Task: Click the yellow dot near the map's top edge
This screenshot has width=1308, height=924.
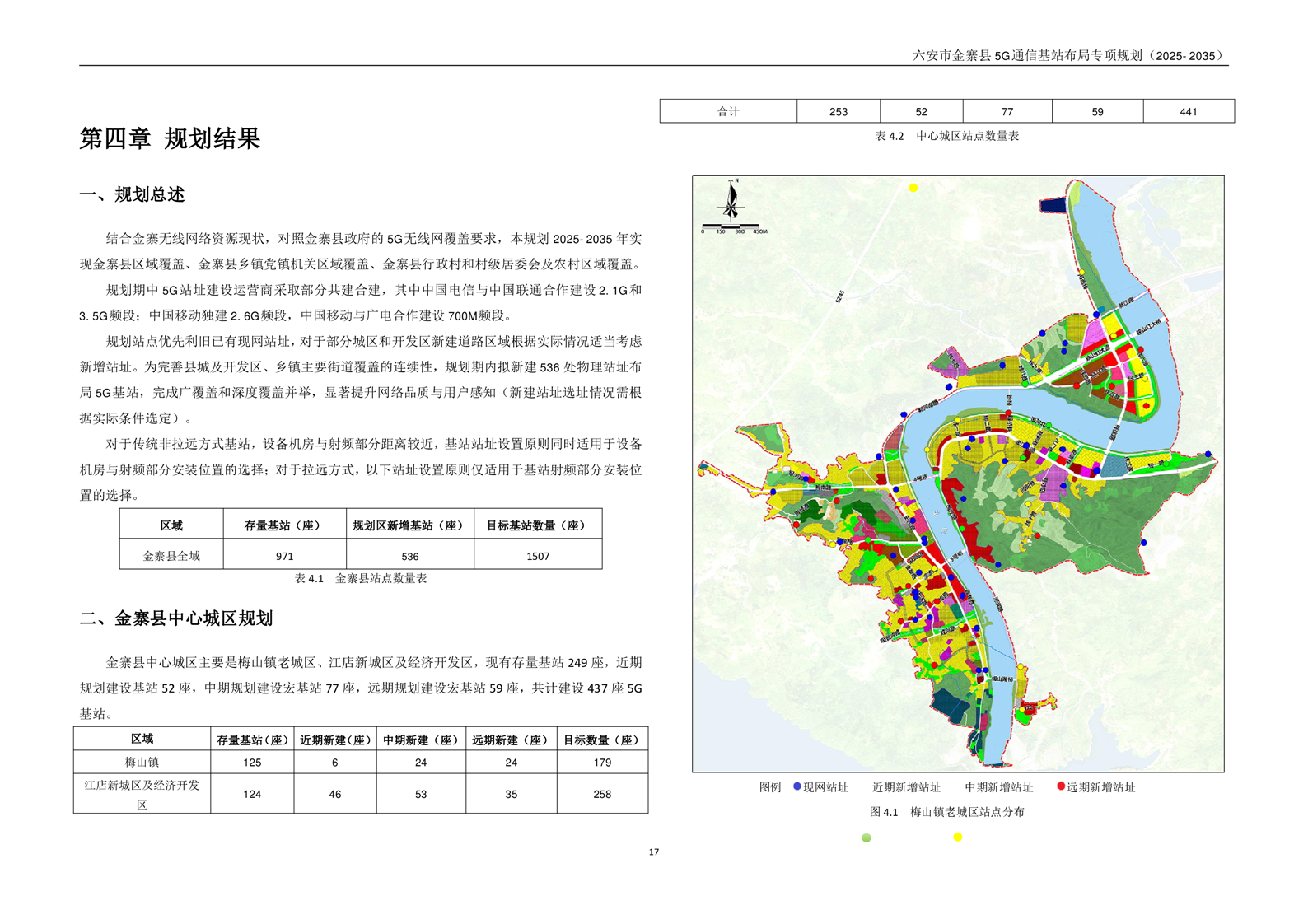Action: pyautogui.click(x=913, y=188)
